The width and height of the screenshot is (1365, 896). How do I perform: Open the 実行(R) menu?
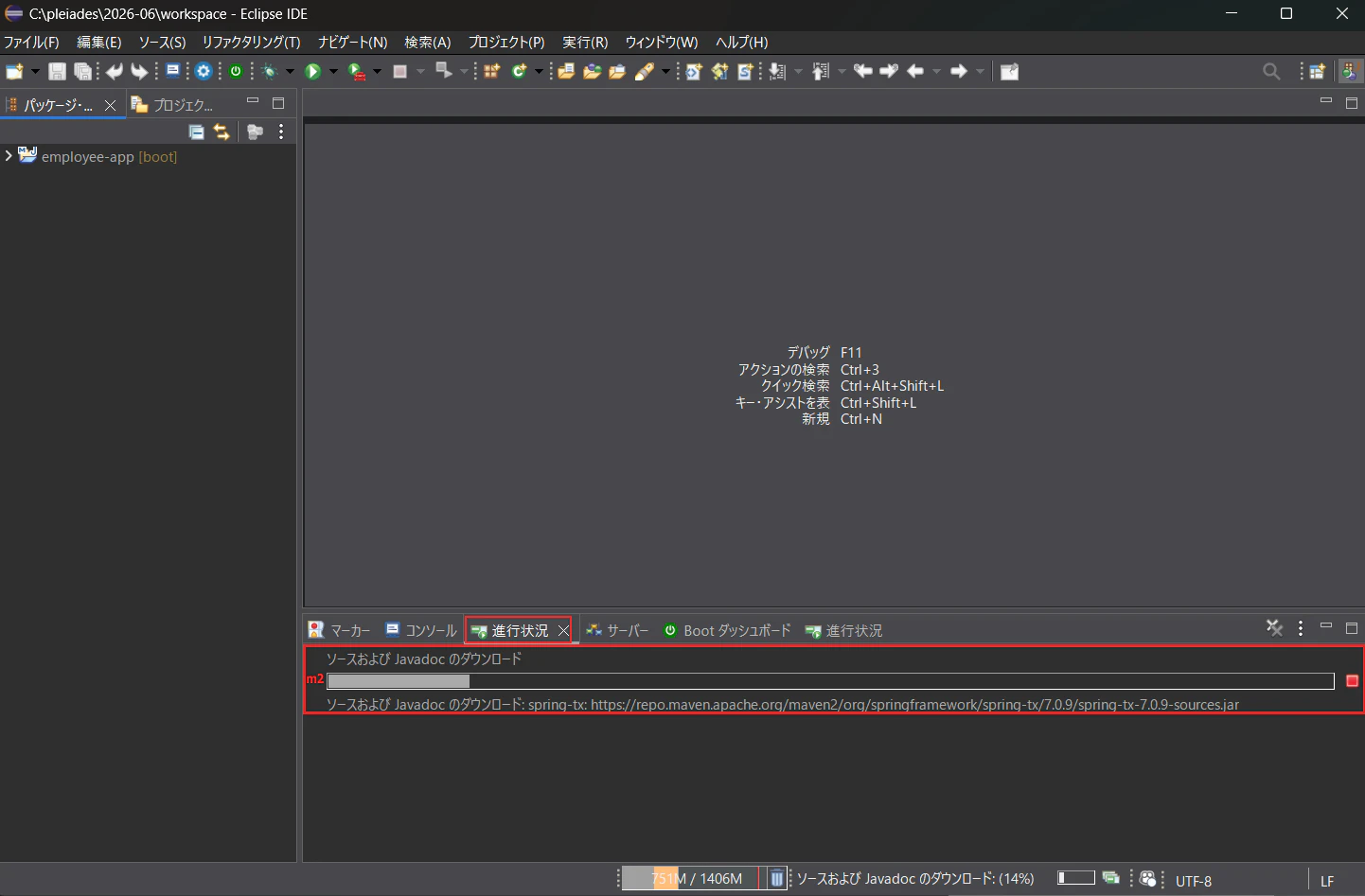coord(585,43)
